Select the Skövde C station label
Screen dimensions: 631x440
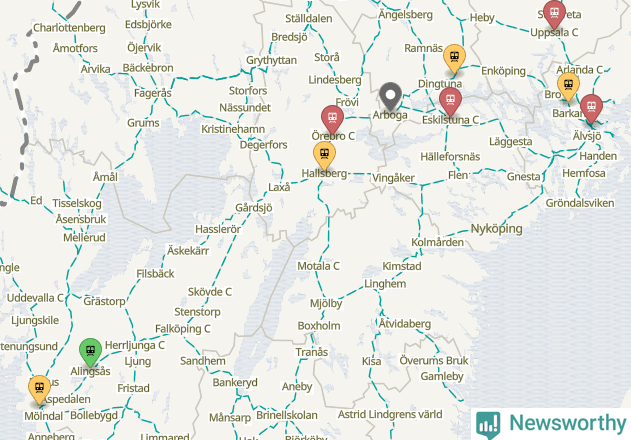(210, 292)
